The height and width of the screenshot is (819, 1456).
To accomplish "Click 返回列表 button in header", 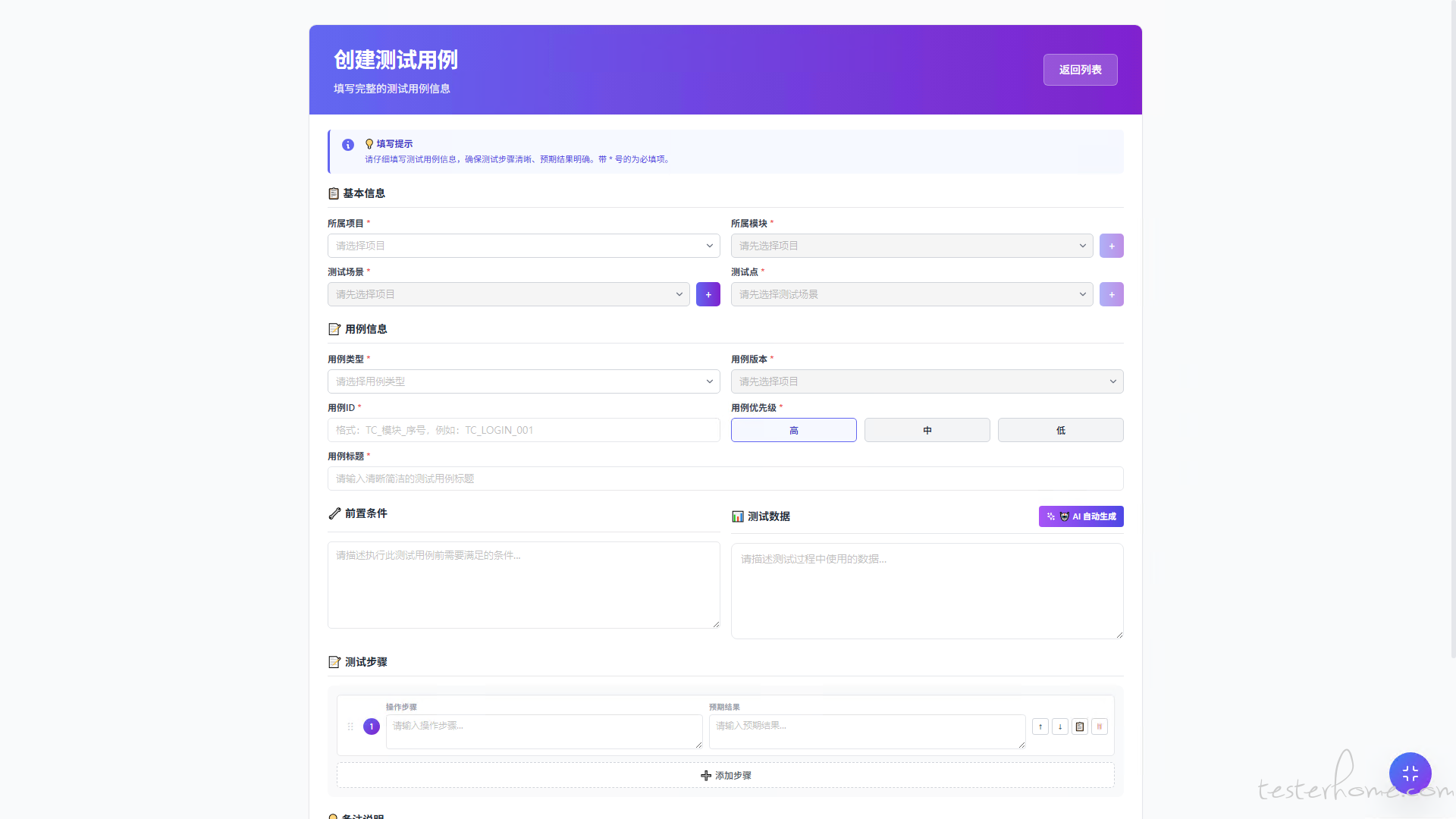I will tap(1080, 70).
